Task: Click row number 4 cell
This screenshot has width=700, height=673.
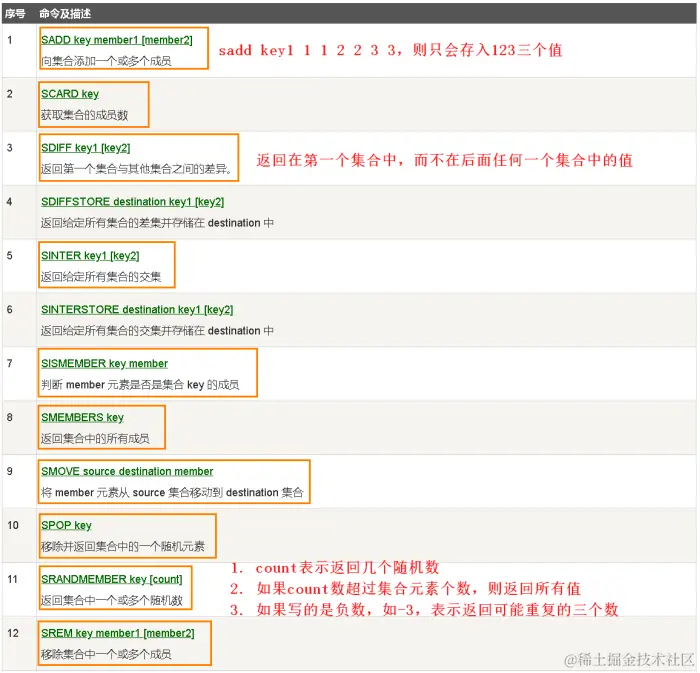Action: (20, 212)
